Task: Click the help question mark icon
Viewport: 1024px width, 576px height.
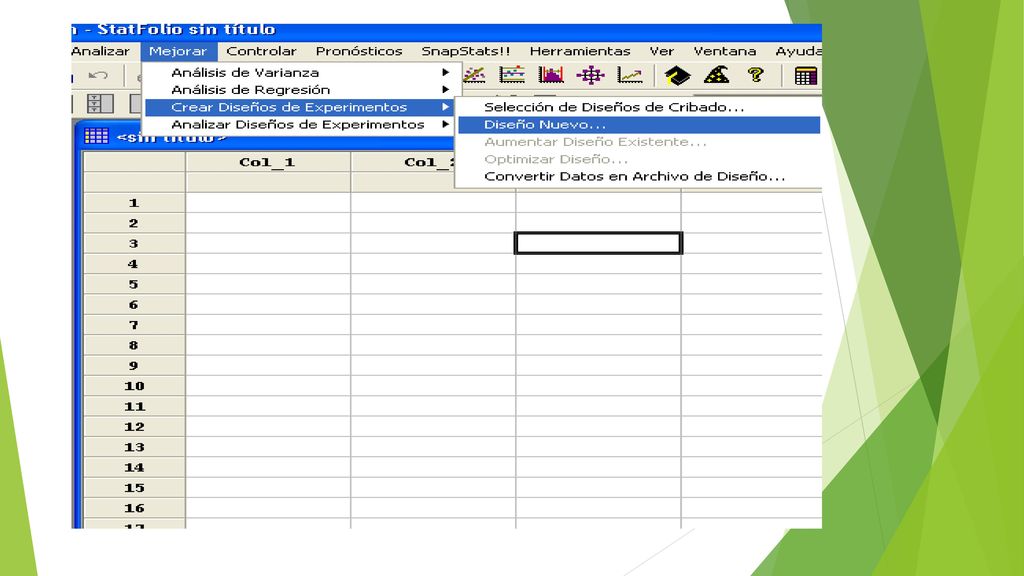Action: [x=756, y=76]
